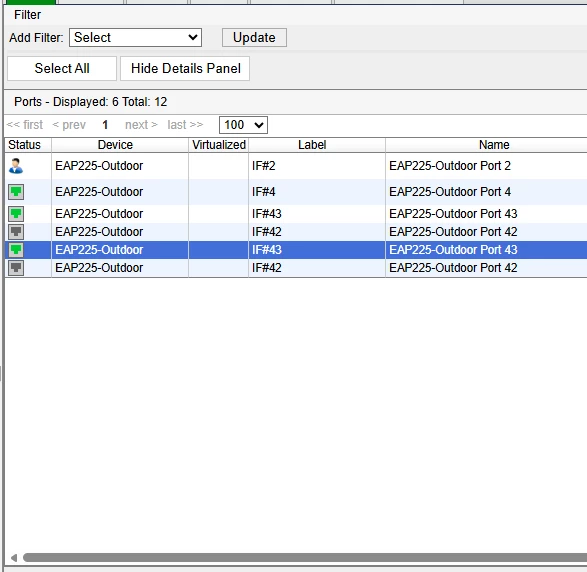Image resolution: width=587 pixels, height=572 pixels.
Task: Click the user status icon for IF#2 row
Action: (x=16, y=166)
